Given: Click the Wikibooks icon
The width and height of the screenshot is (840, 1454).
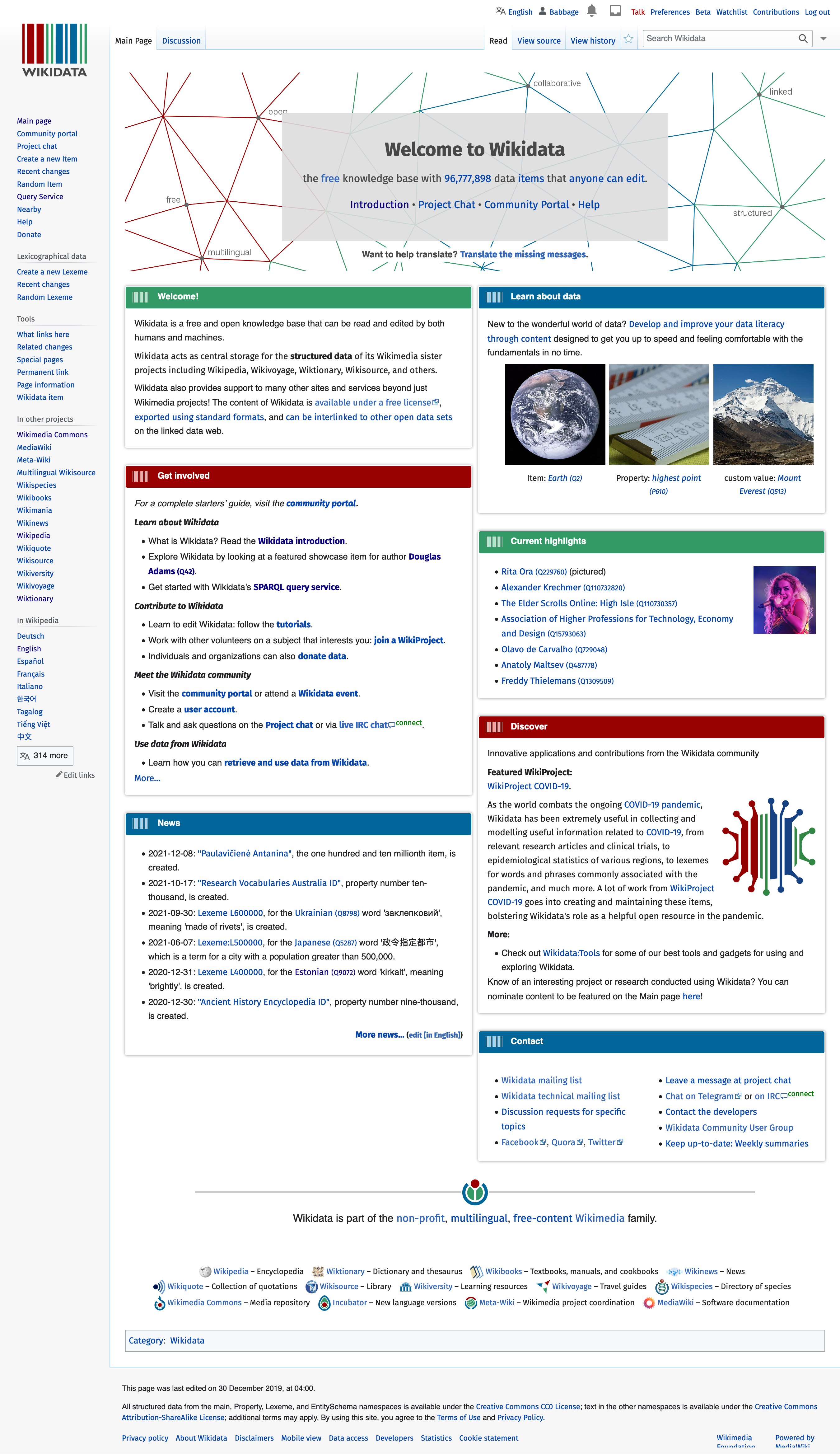Looking at the screenshot, I should point(476,1272).
